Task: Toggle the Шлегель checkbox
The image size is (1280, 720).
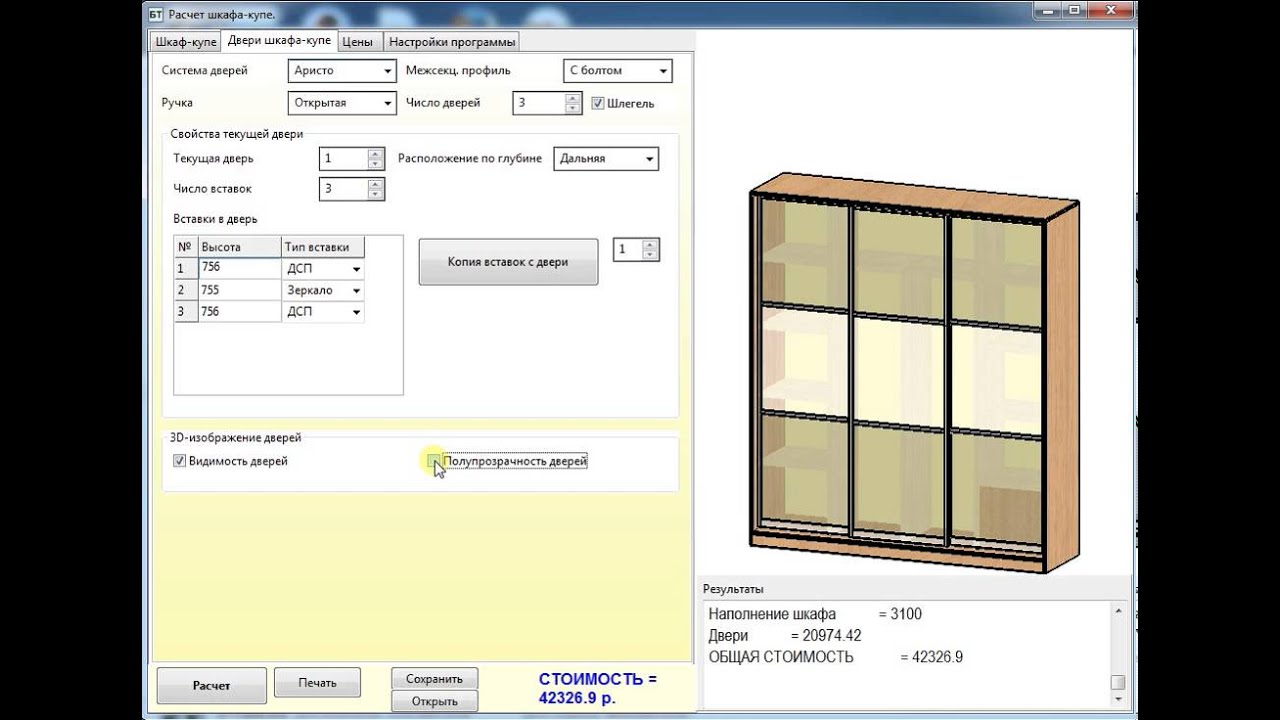Action: click(x=598, y=103)
